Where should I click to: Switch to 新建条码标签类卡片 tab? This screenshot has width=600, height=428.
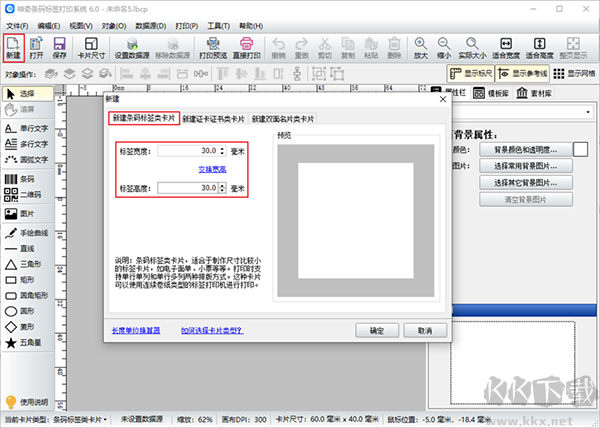pos(144,118)
